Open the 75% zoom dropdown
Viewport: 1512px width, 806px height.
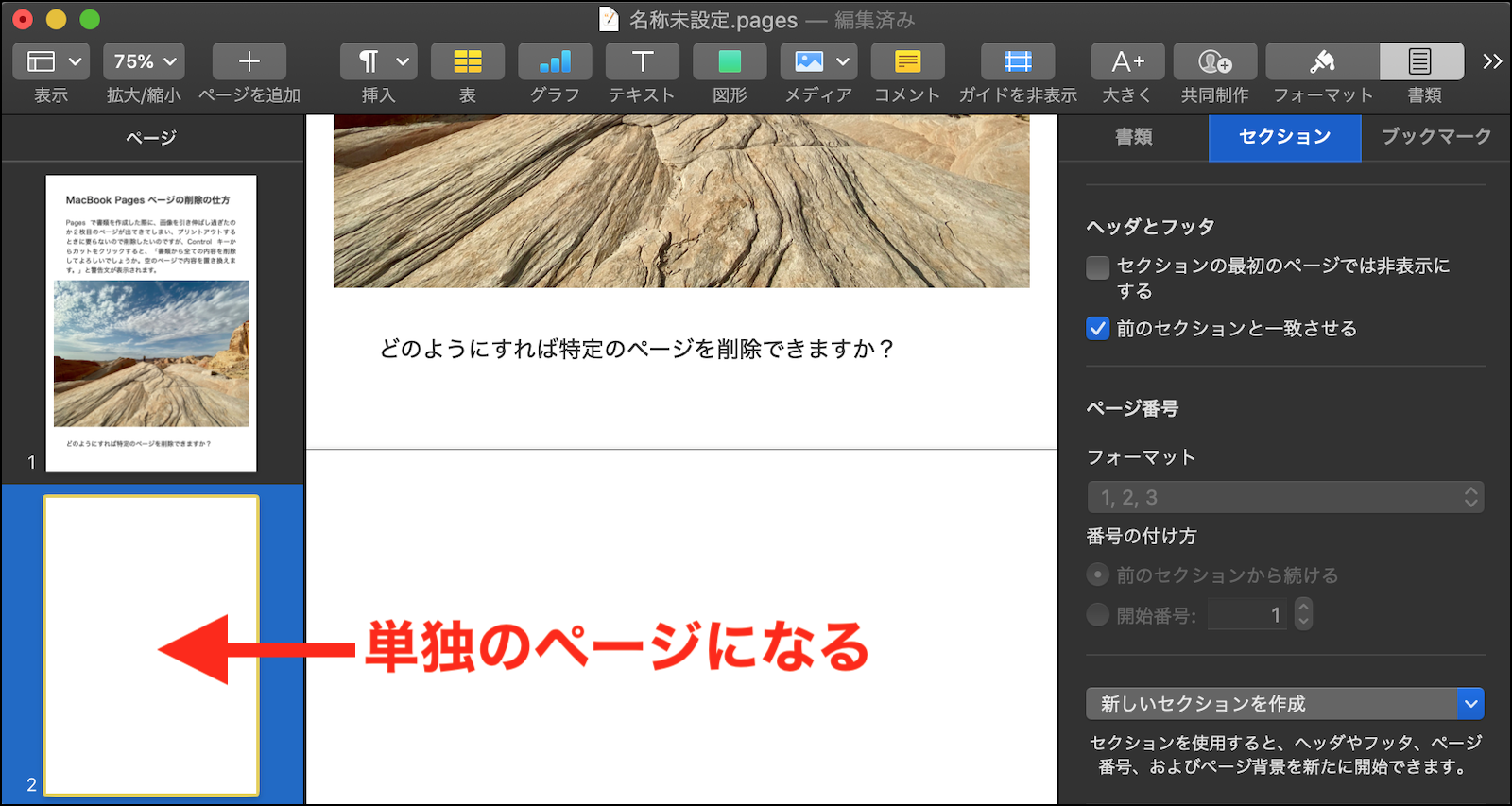click(144, 62)
